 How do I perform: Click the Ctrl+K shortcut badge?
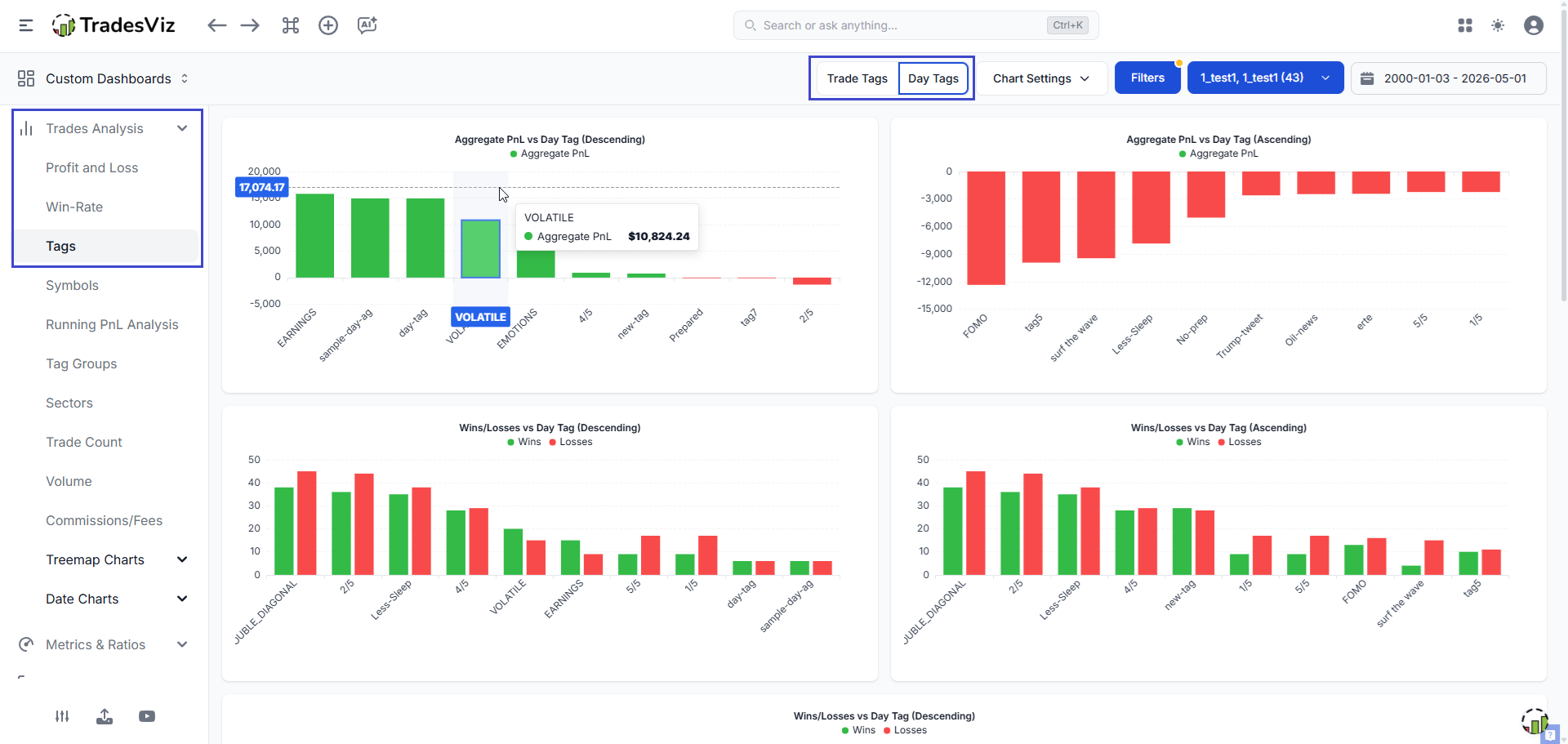point(1067,25)
